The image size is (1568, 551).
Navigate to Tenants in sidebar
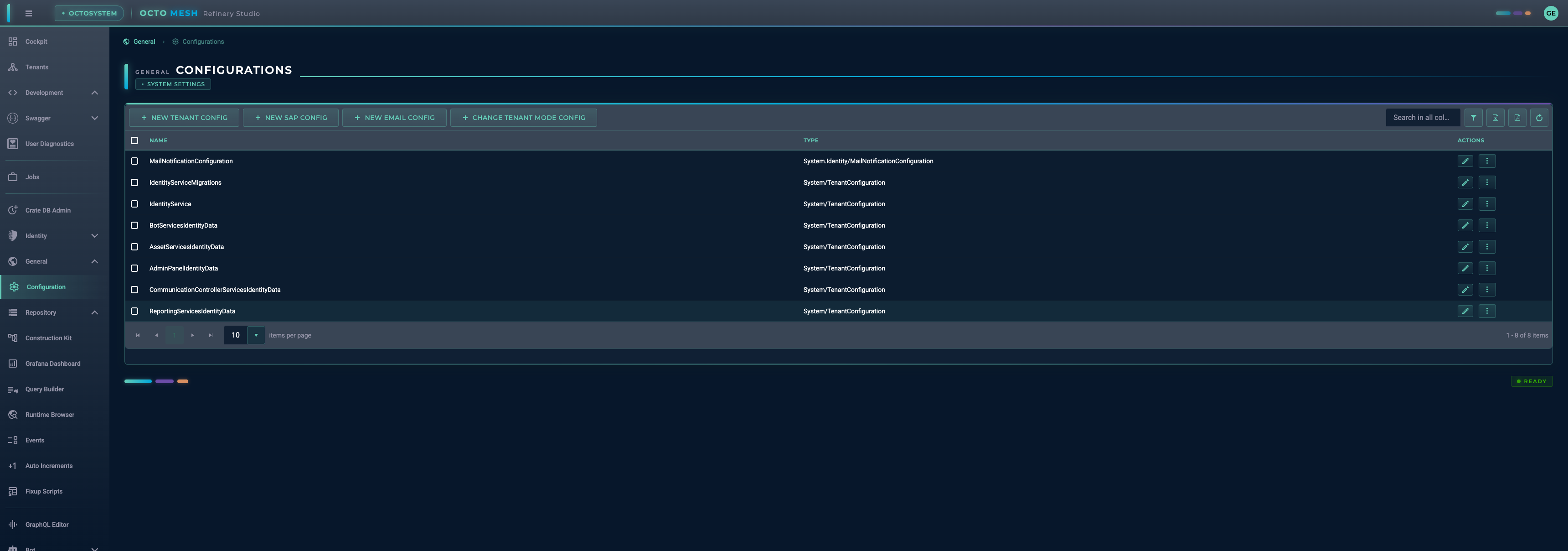(x=55, y=67)
